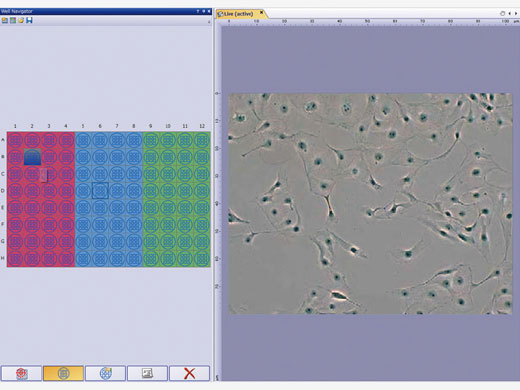Switch to the Live (active) tab

point(238,14)
